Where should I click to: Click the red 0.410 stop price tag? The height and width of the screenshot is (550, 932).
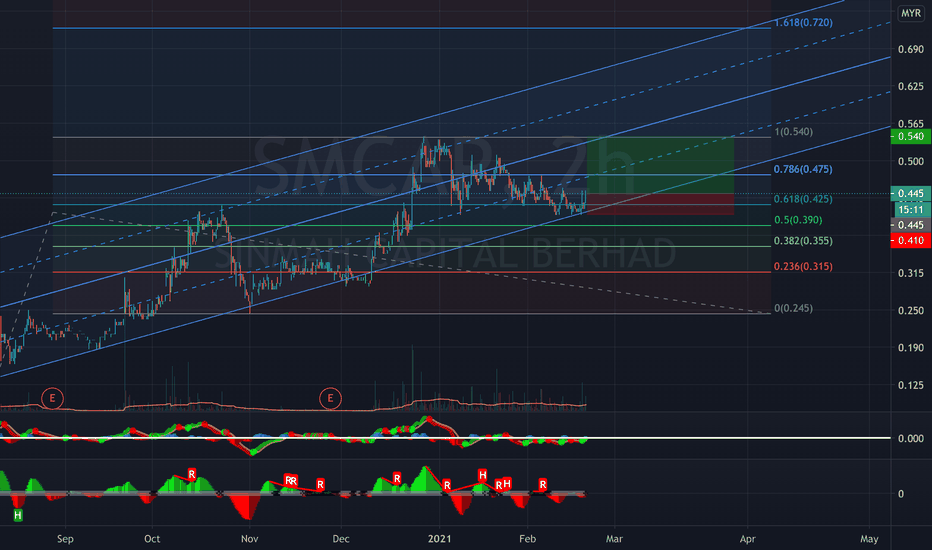point(911,240)
